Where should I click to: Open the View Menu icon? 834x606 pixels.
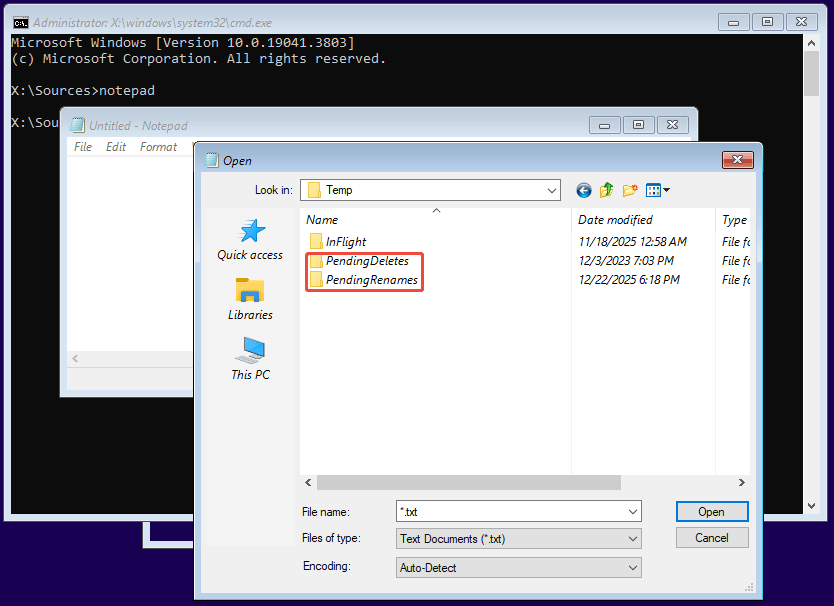pos(655,190)
